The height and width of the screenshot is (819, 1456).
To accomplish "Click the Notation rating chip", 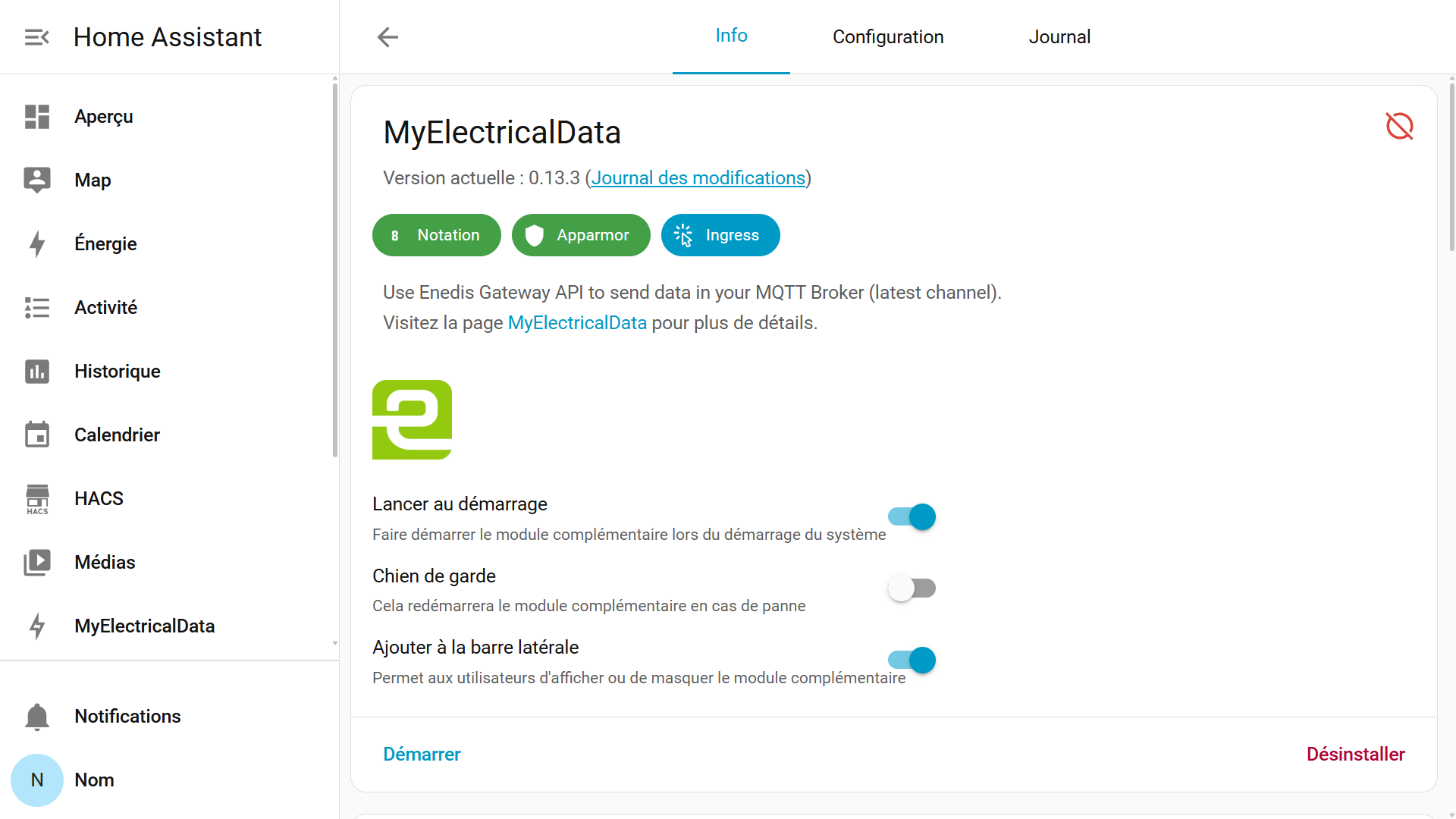I will pyautogui.click(x=436, y=236).
